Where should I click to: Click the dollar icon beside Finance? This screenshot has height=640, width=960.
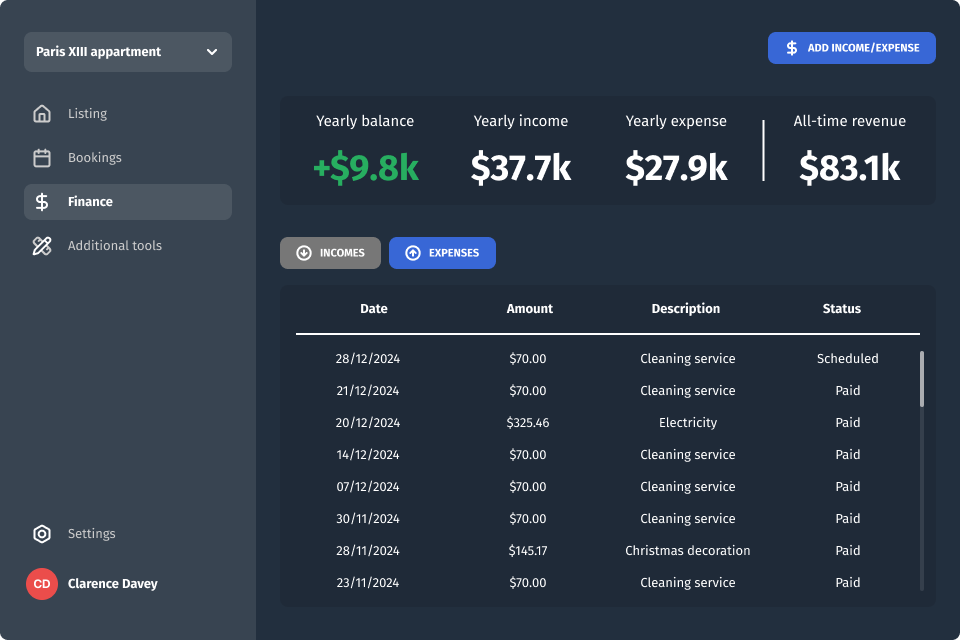[x=42, y=201]
